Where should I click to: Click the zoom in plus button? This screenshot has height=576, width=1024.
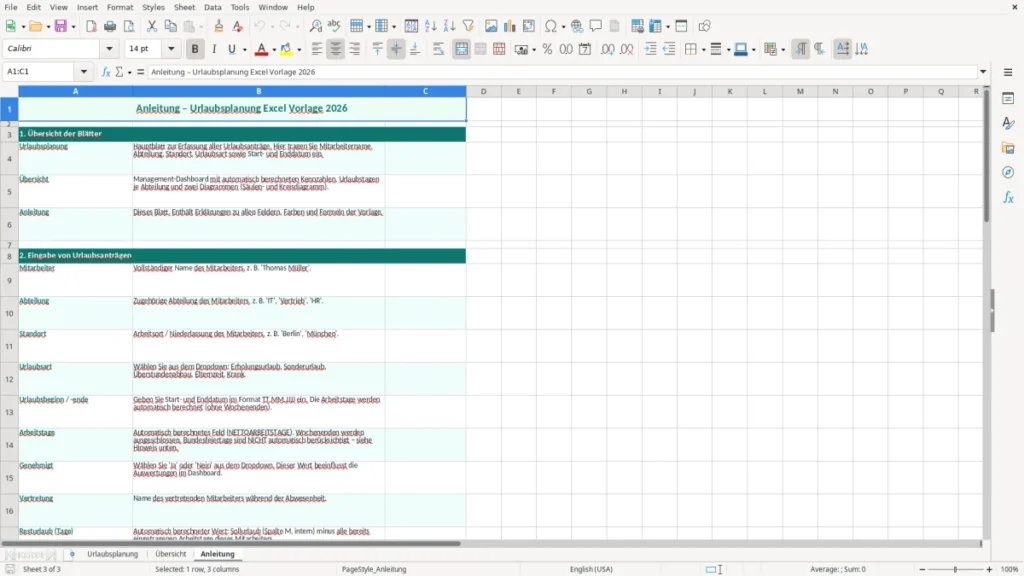[x=989, y=569]
